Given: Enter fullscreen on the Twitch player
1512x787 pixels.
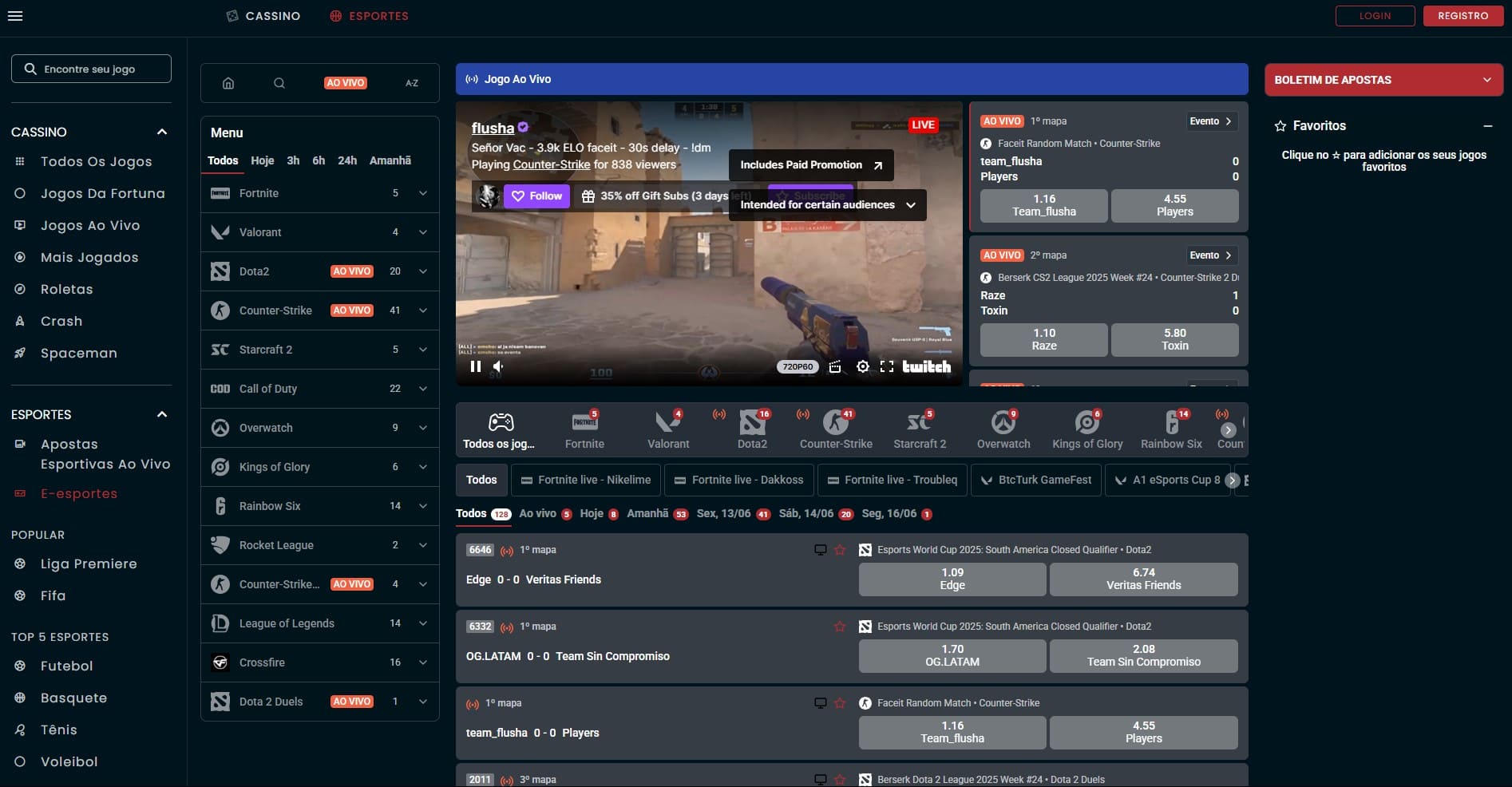Looking at the screenshot, I should (886, 366).
